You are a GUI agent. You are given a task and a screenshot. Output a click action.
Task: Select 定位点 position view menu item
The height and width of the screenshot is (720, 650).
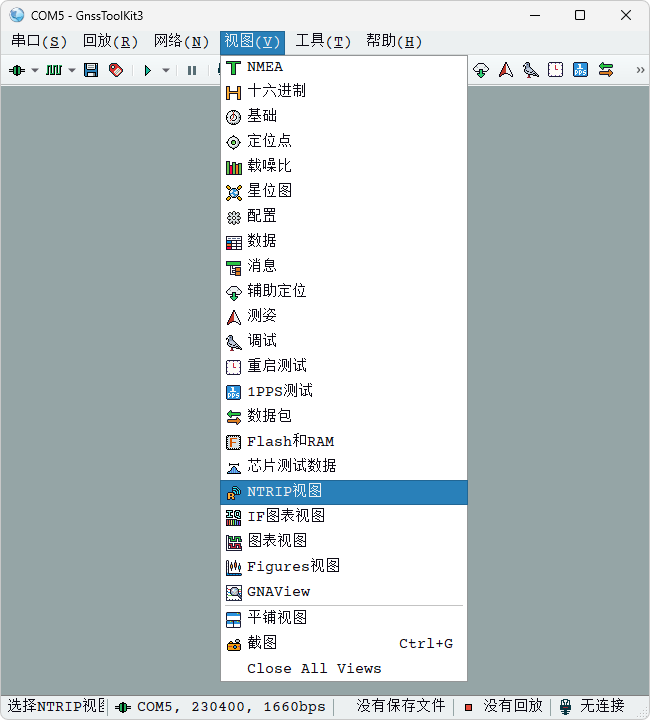(344, 141)
